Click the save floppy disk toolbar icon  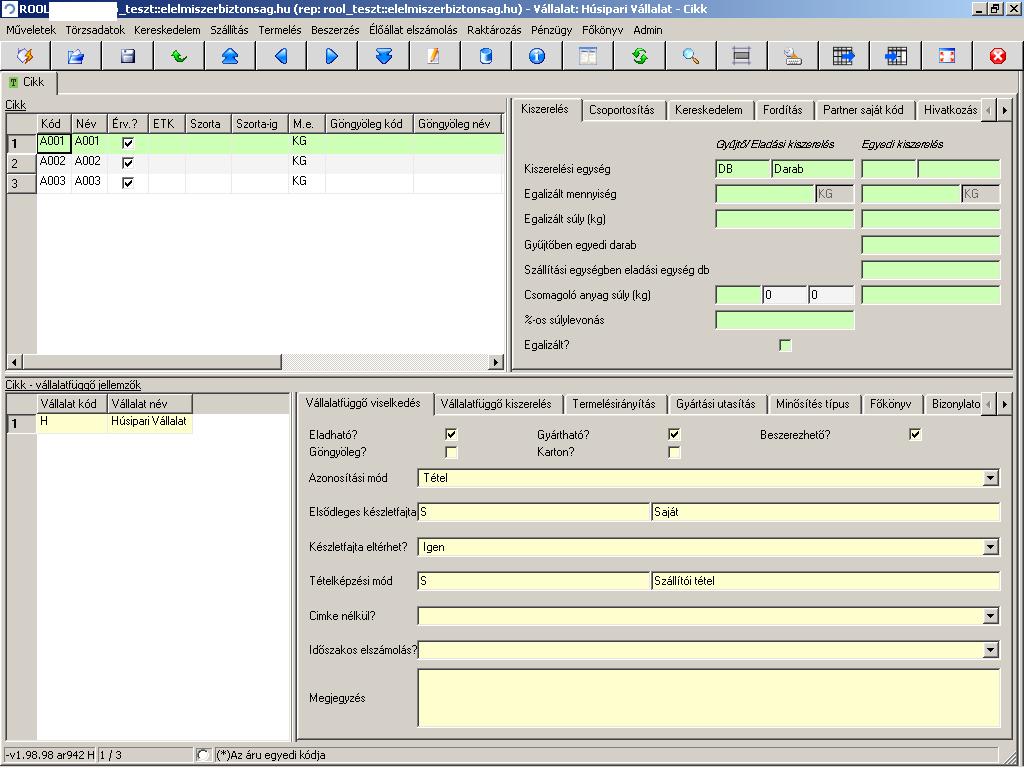128,56
